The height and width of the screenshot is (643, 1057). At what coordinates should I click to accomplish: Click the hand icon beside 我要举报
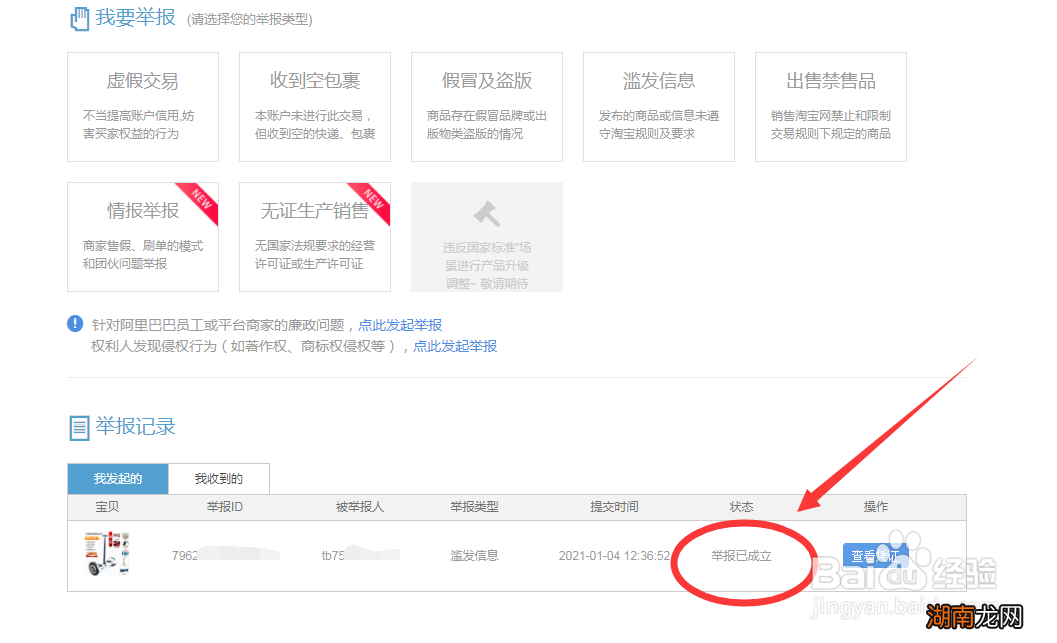click(78, 18)
